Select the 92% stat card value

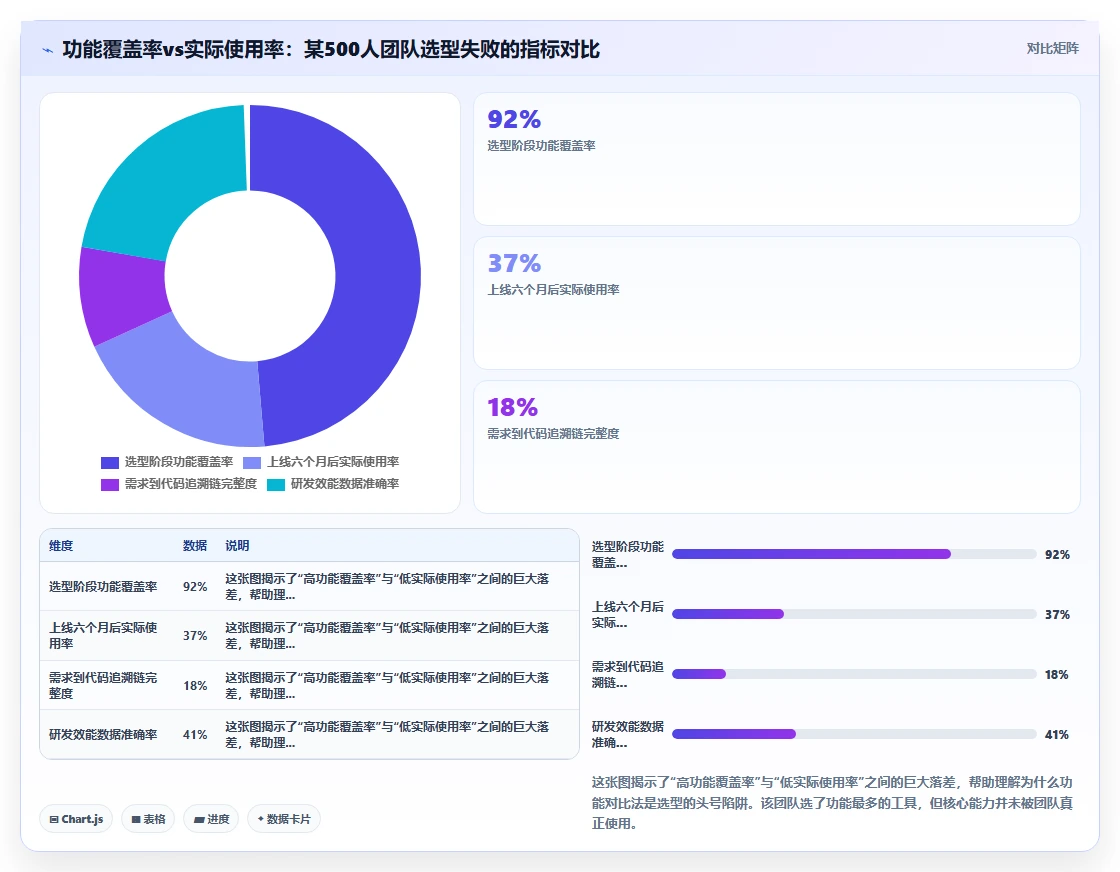pyautogui.click(x=514, y=119)
